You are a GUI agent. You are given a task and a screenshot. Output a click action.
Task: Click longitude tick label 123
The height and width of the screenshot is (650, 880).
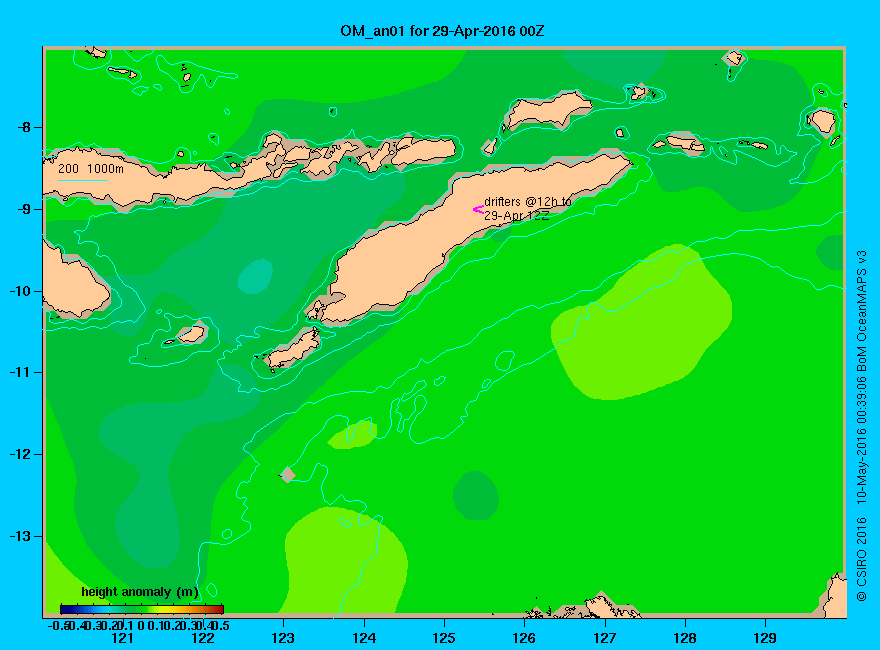[283, 638]
